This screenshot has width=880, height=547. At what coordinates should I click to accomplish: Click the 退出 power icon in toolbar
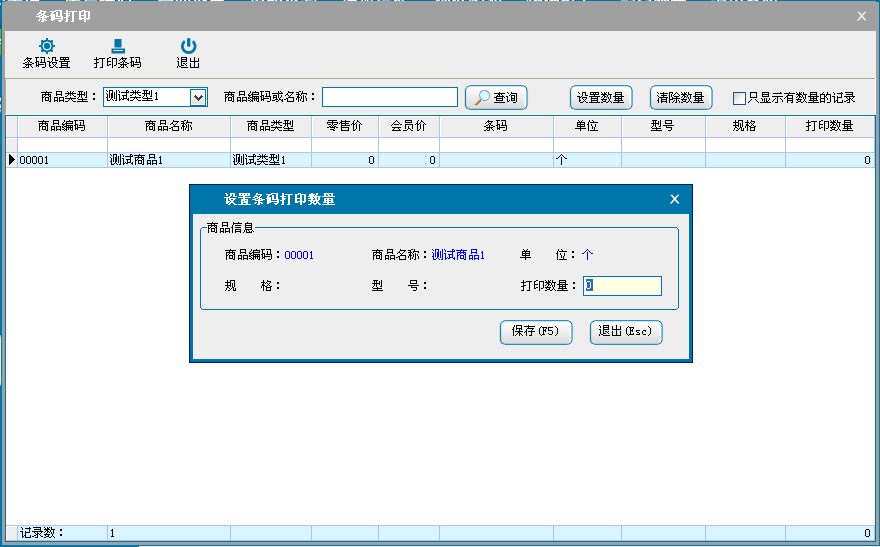(x=188, y=47)
